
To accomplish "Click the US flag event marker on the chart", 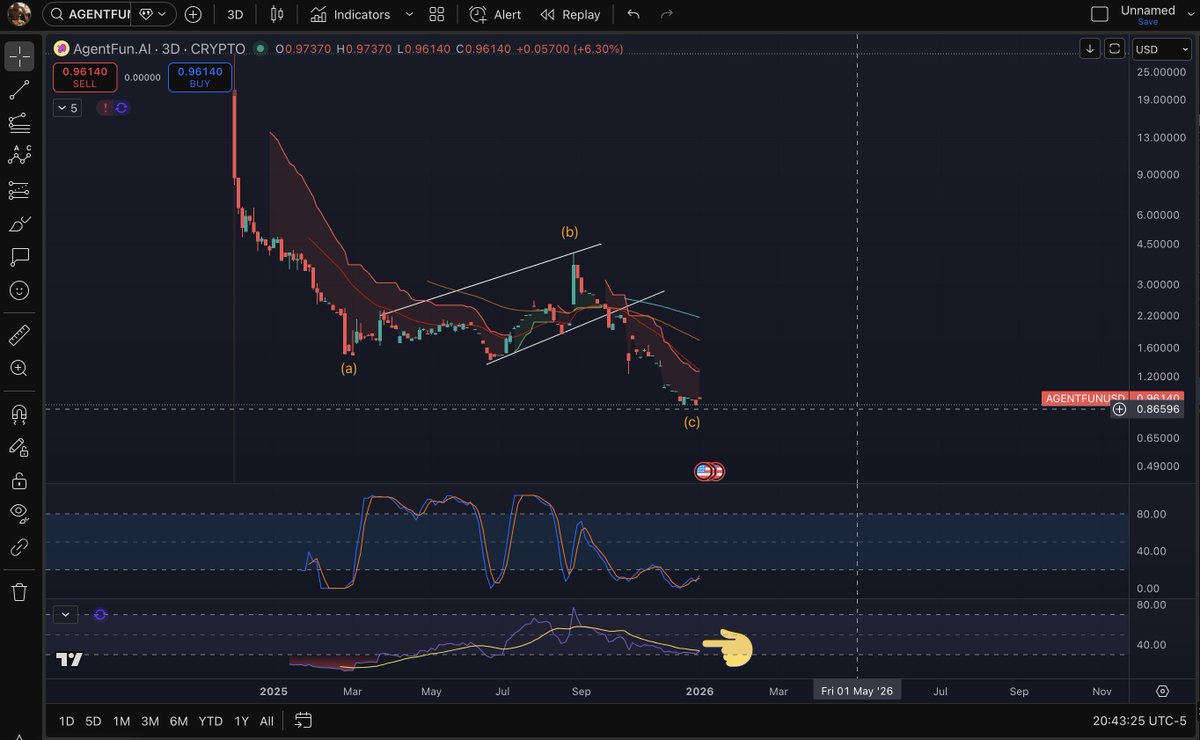I will point(704,470).
